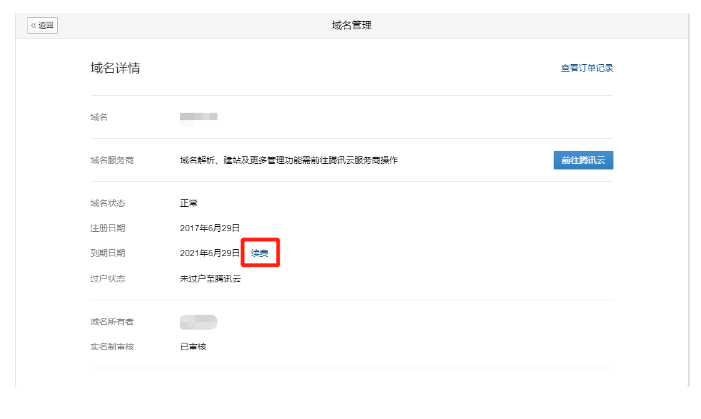This screenshot has height=419, width=701.
Task: Click the 实名制审核 label
Action: point(111,346)
